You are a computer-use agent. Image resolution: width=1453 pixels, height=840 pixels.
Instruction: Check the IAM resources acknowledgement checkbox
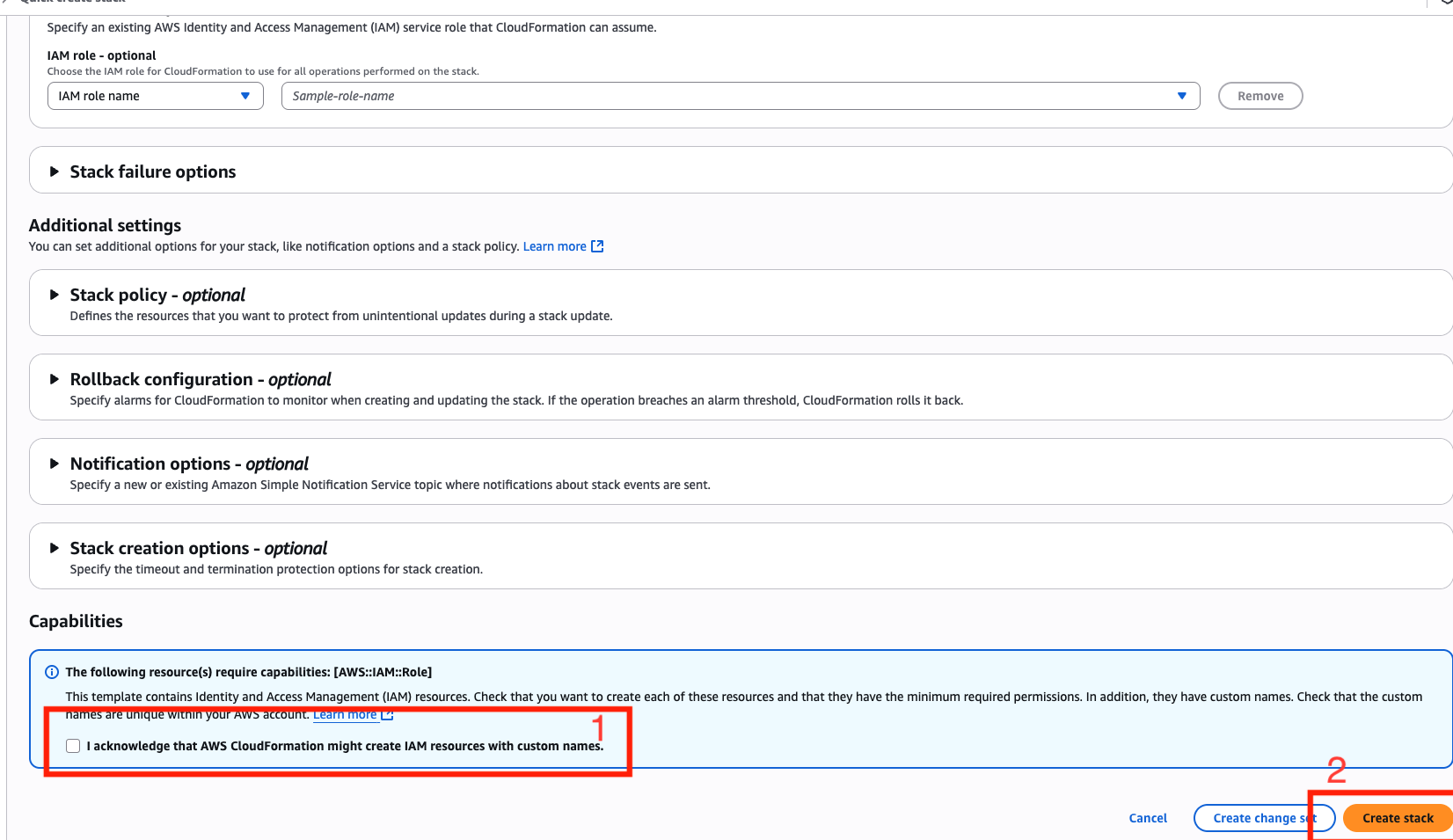pyautogui.click(x=73, y=746)
